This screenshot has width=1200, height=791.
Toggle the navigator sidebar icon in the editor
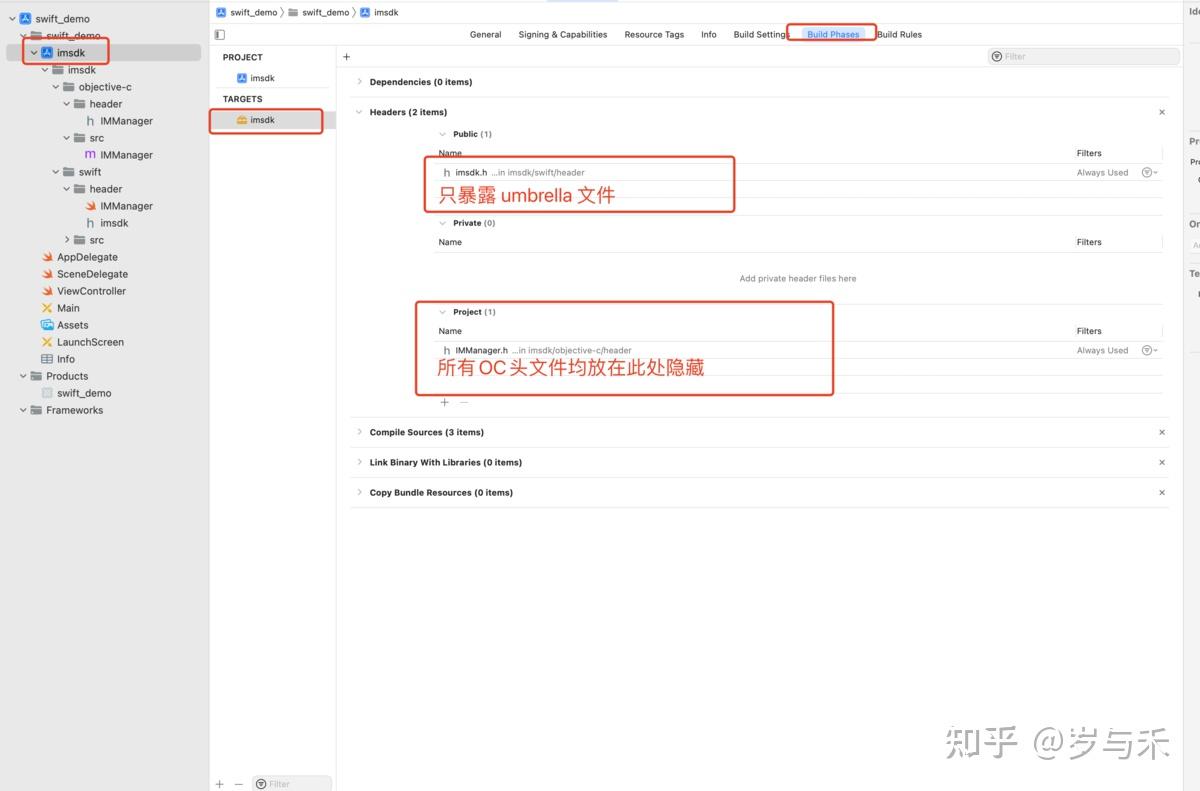219,33
